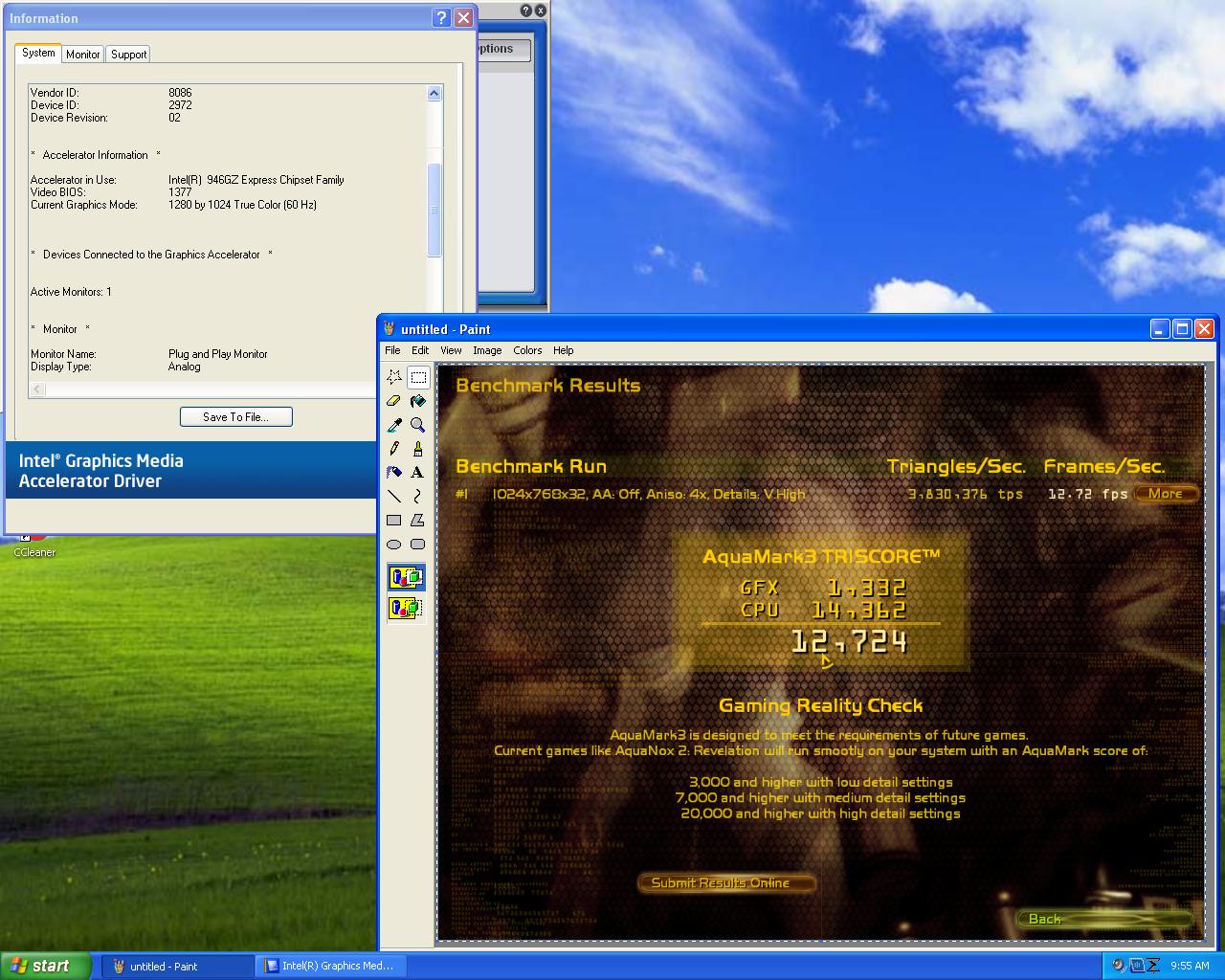The image size is (1225, 980).
Task: Click the Plug and Play Monitor text
Action: (218, 354)
